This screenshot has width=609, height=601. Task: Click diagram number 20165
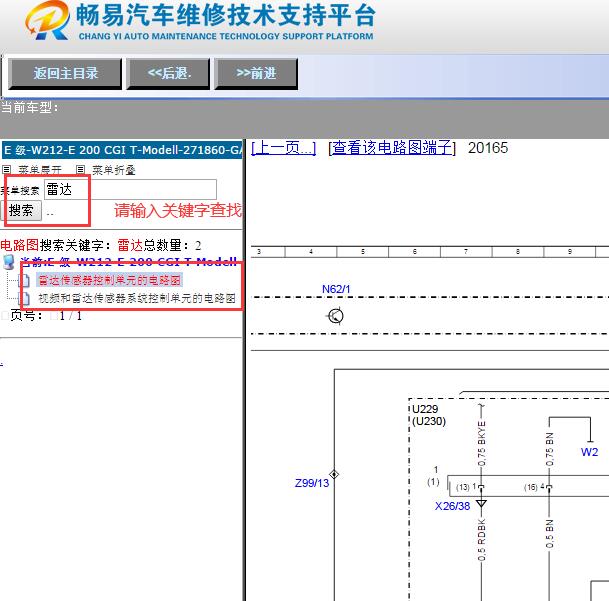coord(488,148)
